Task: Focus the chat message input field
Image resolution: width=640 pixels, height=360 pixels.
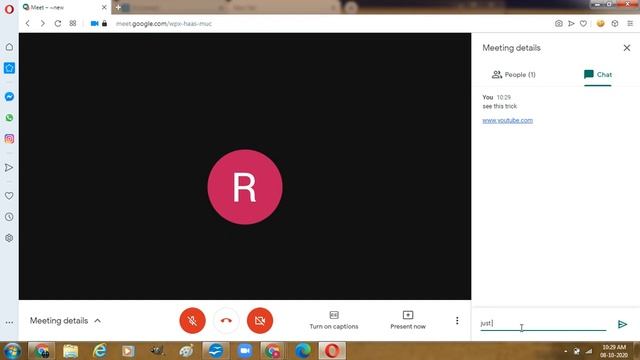Action: (543, 323)
